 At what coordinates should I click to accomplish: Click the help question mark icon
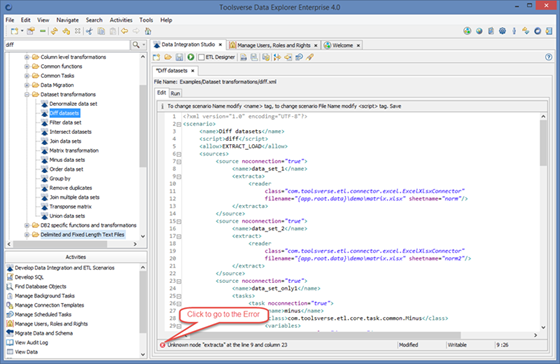point(549,57)
